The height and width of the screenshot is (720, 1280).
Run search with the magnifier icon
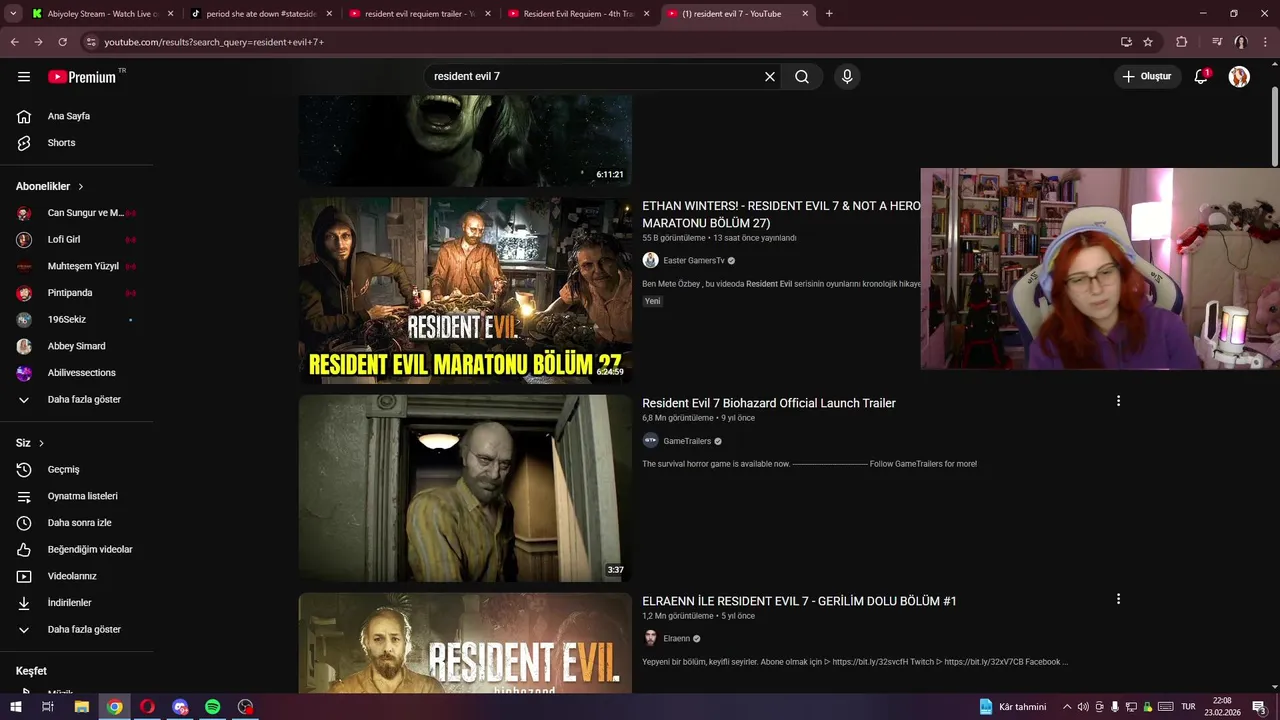click(802, 77)
